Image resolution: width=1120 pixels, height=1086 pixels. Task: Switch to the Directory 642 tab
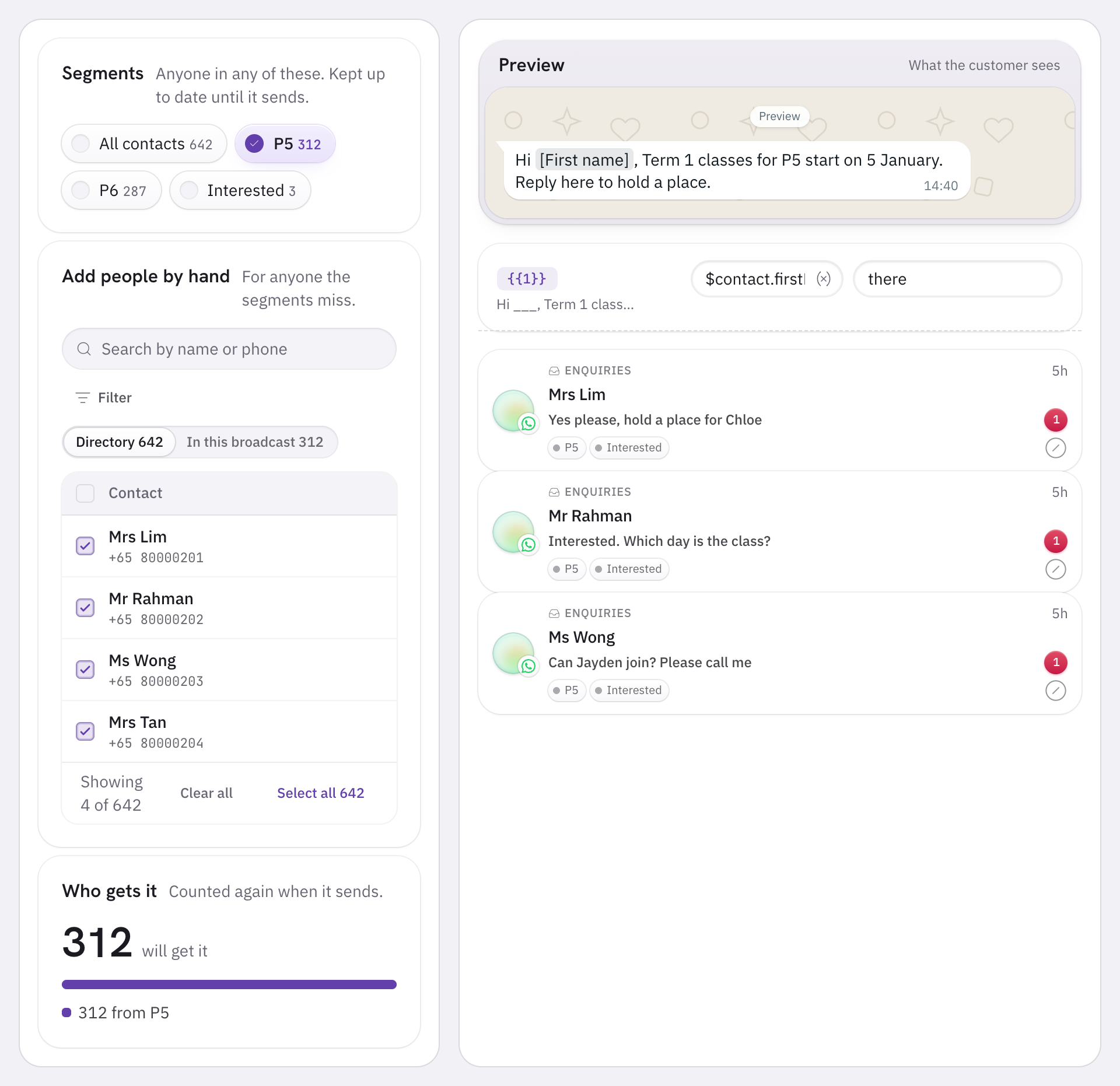click(x=120, y=442)
